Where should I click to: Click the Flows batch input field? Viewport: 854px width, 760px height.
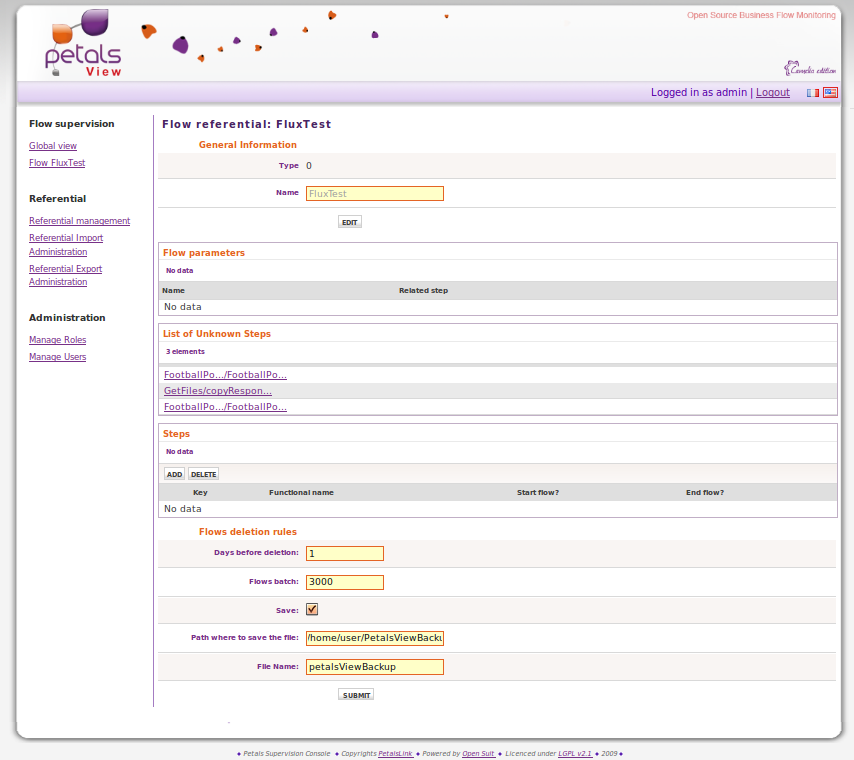click(344, 582)
